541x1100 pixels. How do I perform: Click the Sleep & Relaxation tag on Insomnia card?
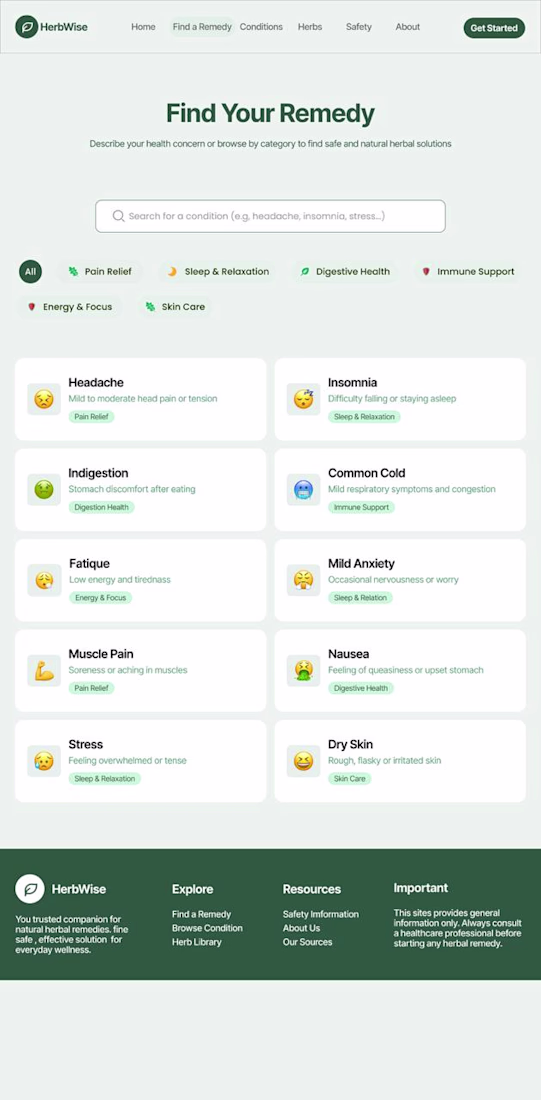click(364, 417)
